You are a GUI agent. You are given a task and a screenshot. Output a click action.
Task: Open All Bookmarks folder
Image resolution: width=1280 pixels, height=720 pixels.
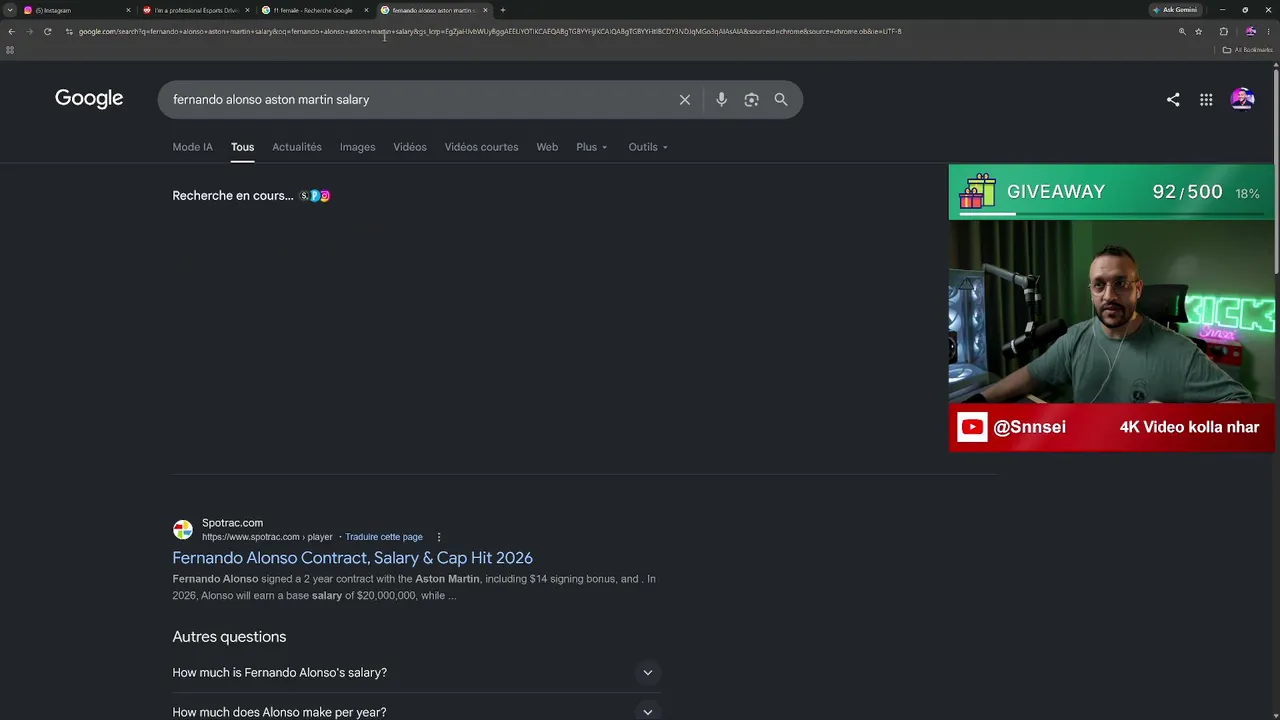(x=1247, y=50)
